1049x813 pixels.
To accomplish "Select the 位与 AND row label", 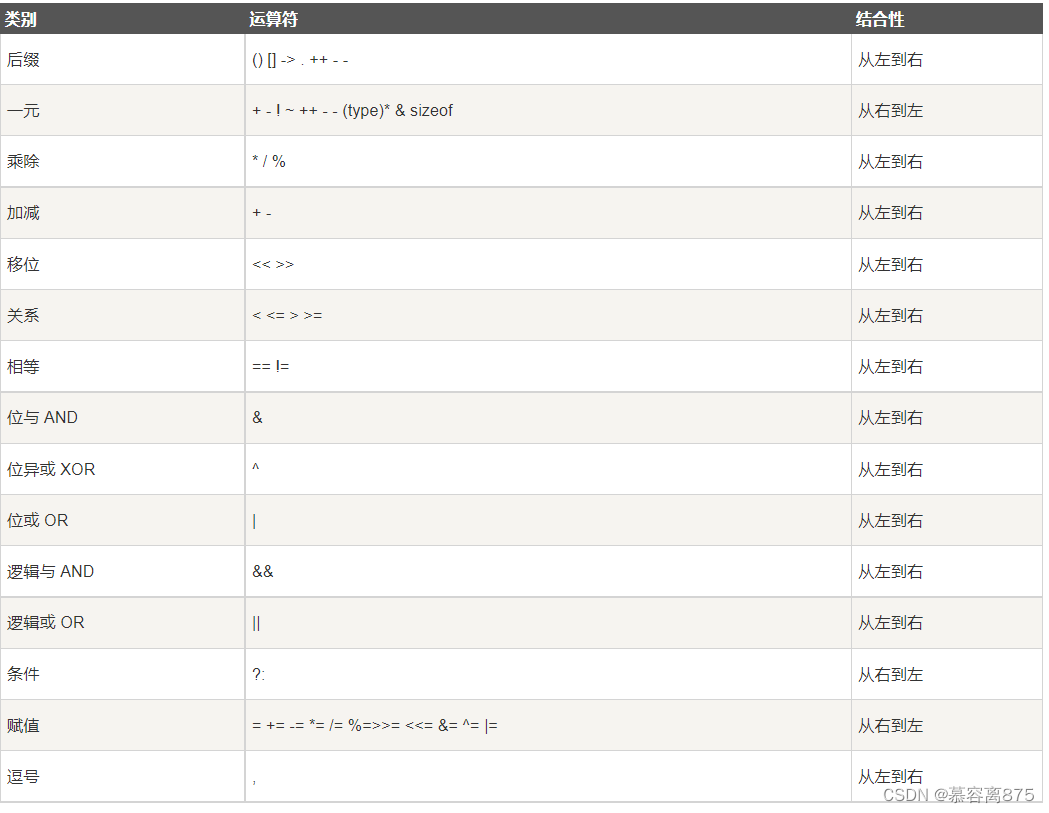I will coord(42,418).
